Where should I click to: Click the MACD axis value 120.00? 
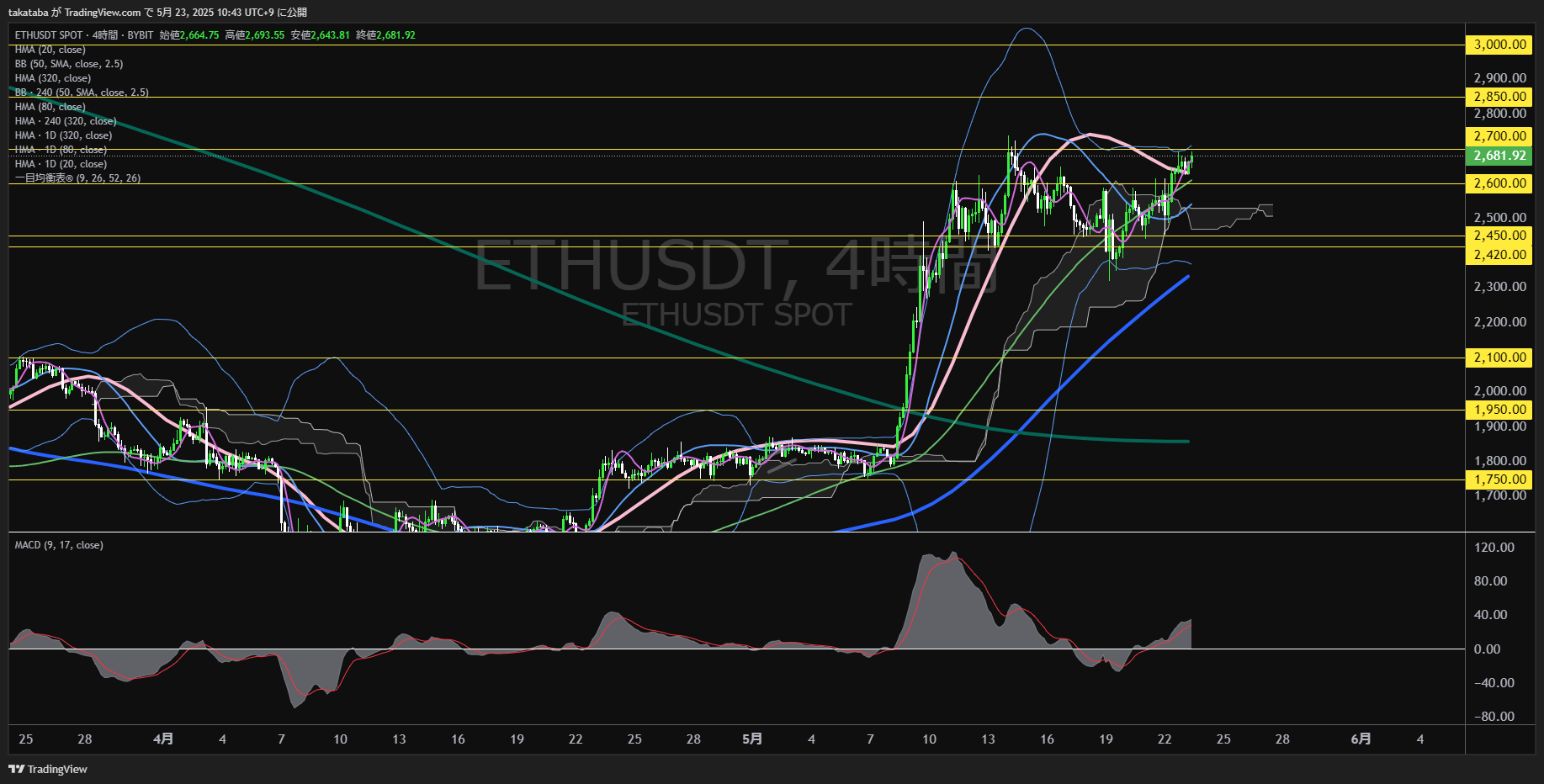click(1494, 548)
